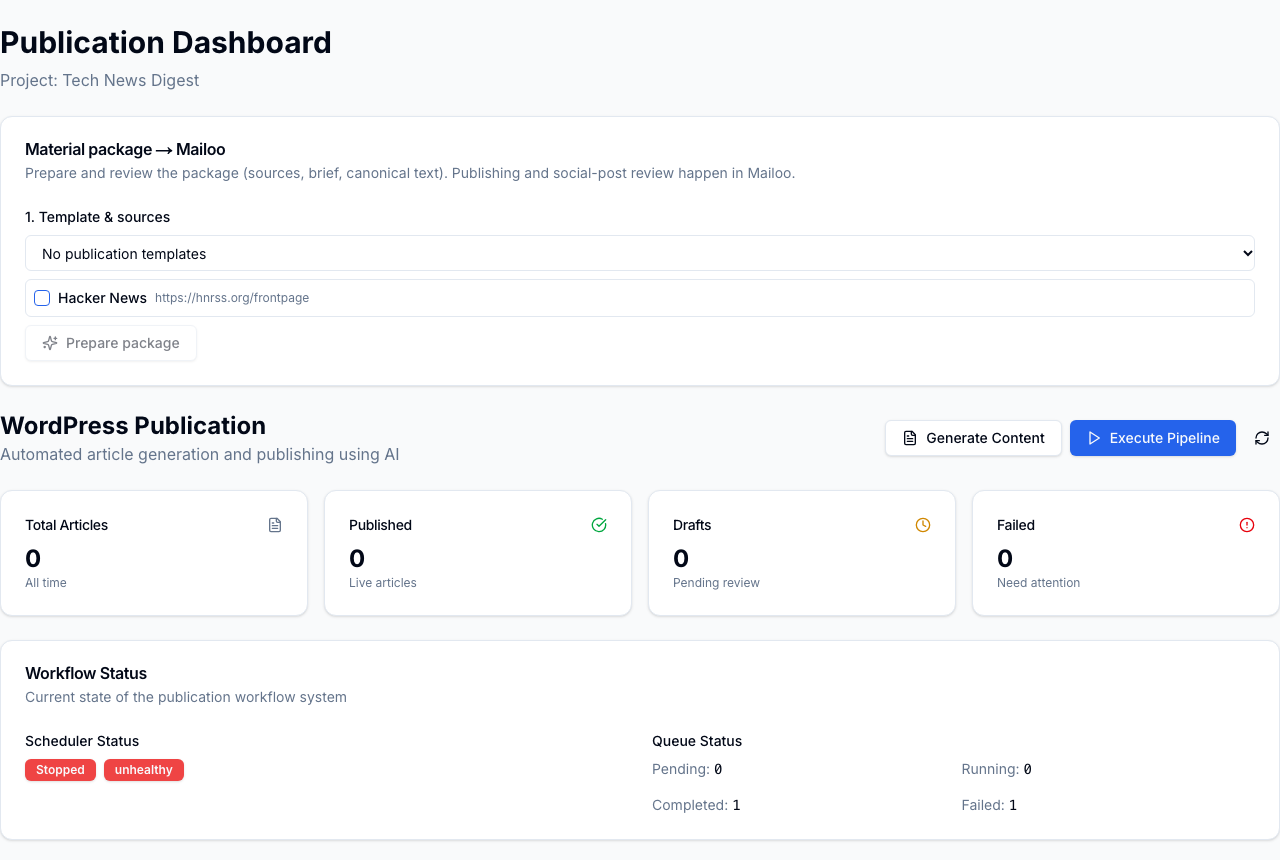Click the Drafts card title

692,525
